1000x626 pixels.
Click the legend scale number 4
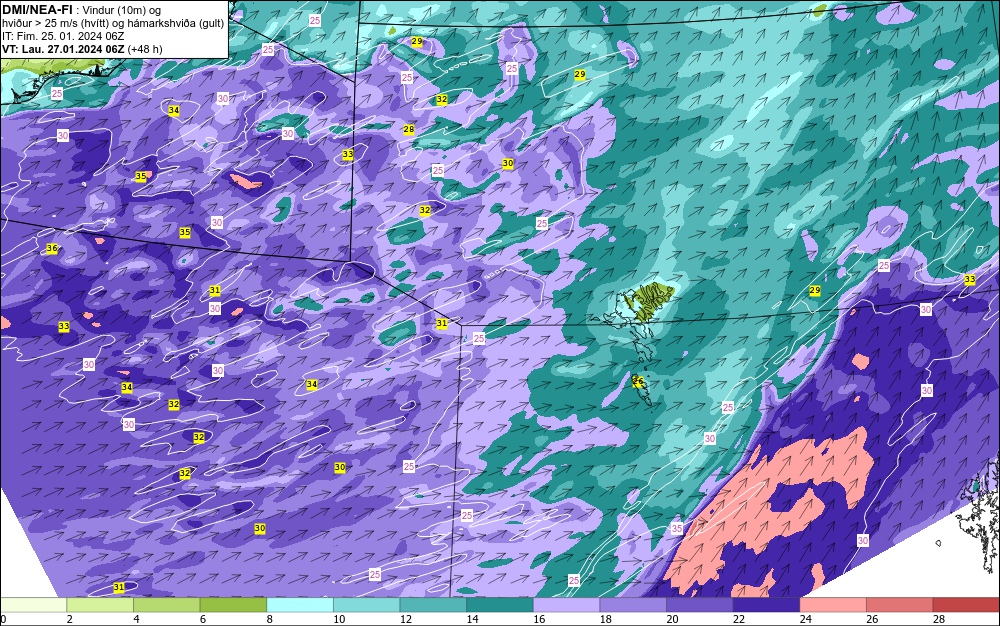pos(136,619)
